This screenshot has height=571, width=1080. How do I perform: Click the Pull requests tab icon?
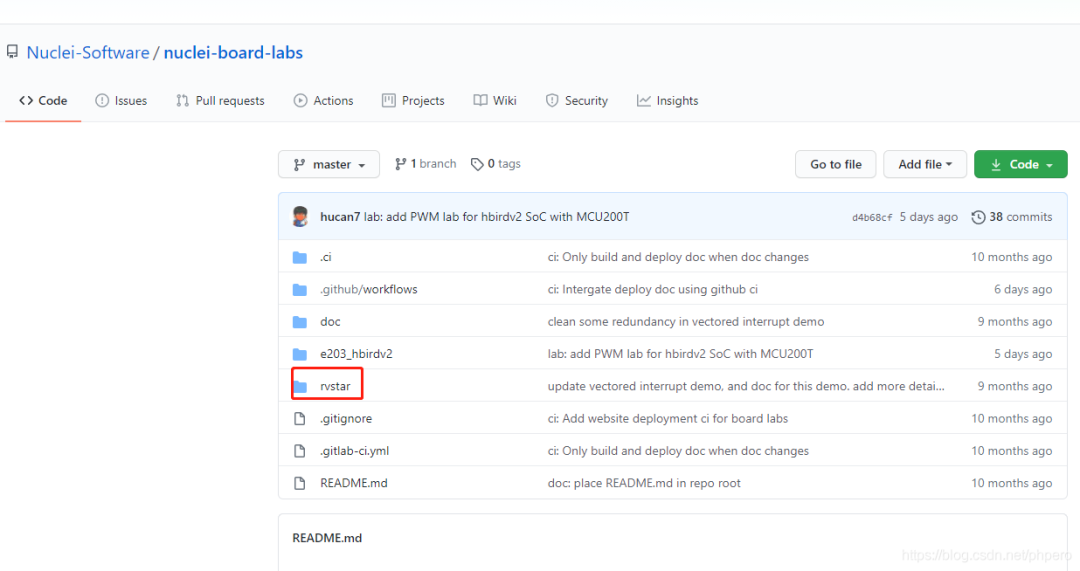tap(182, 101)
